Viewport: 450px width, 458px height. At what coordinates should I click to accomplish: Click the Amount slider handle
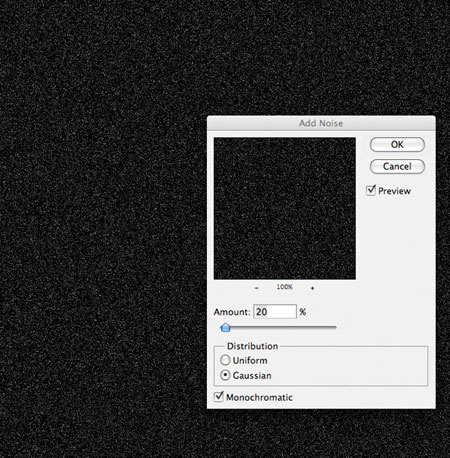(226, 327)
